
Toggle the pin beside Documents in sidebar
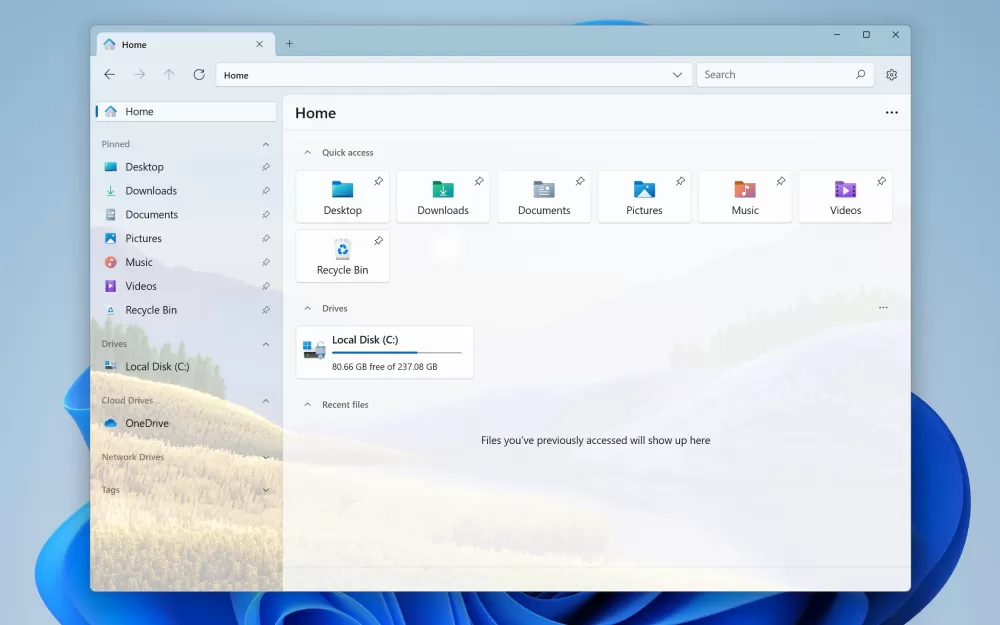[x=266, y=215]
